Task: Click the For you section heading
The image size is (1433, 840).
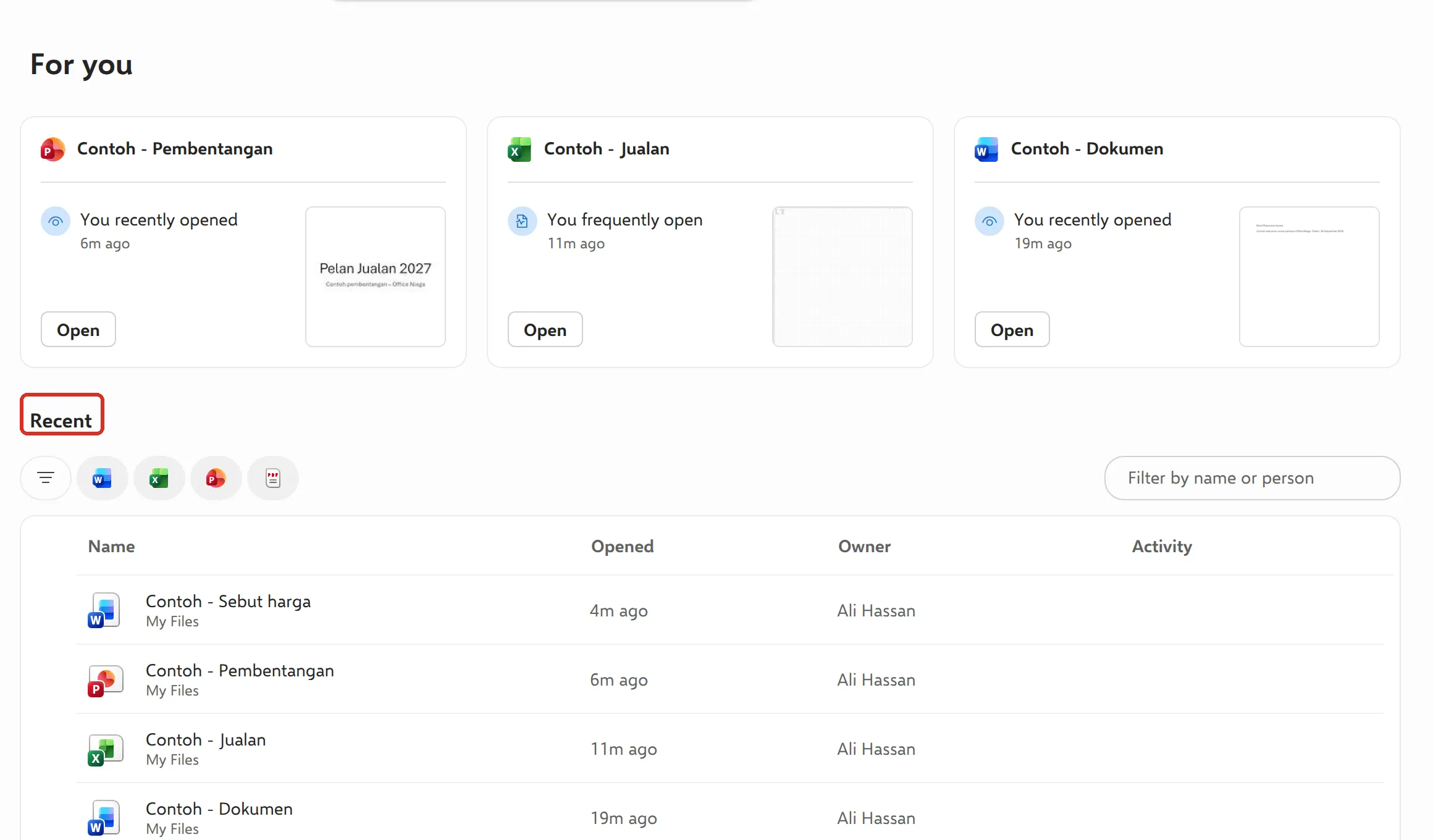Action: click(82, 65)
